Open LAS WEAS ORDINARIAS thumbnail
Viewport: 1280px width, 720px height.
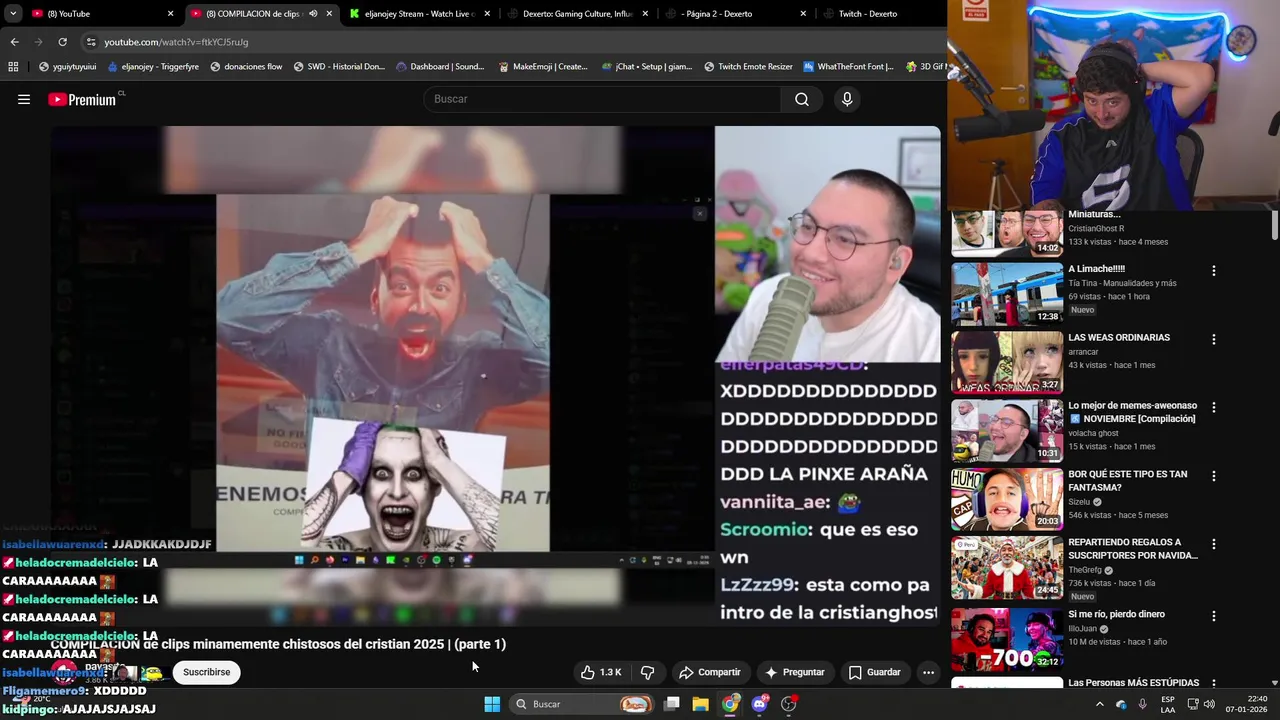(x=1007, y=362)
